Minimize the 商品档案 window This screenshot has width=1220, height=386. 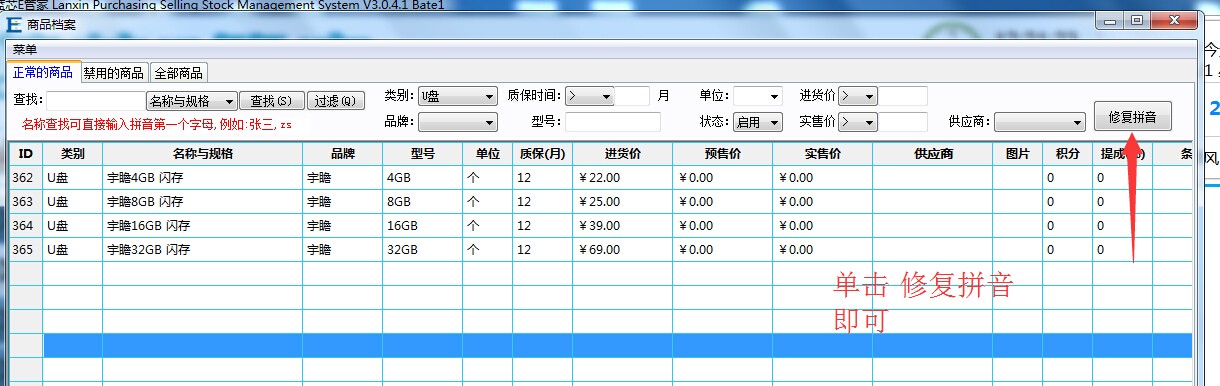coord(1111,20)
